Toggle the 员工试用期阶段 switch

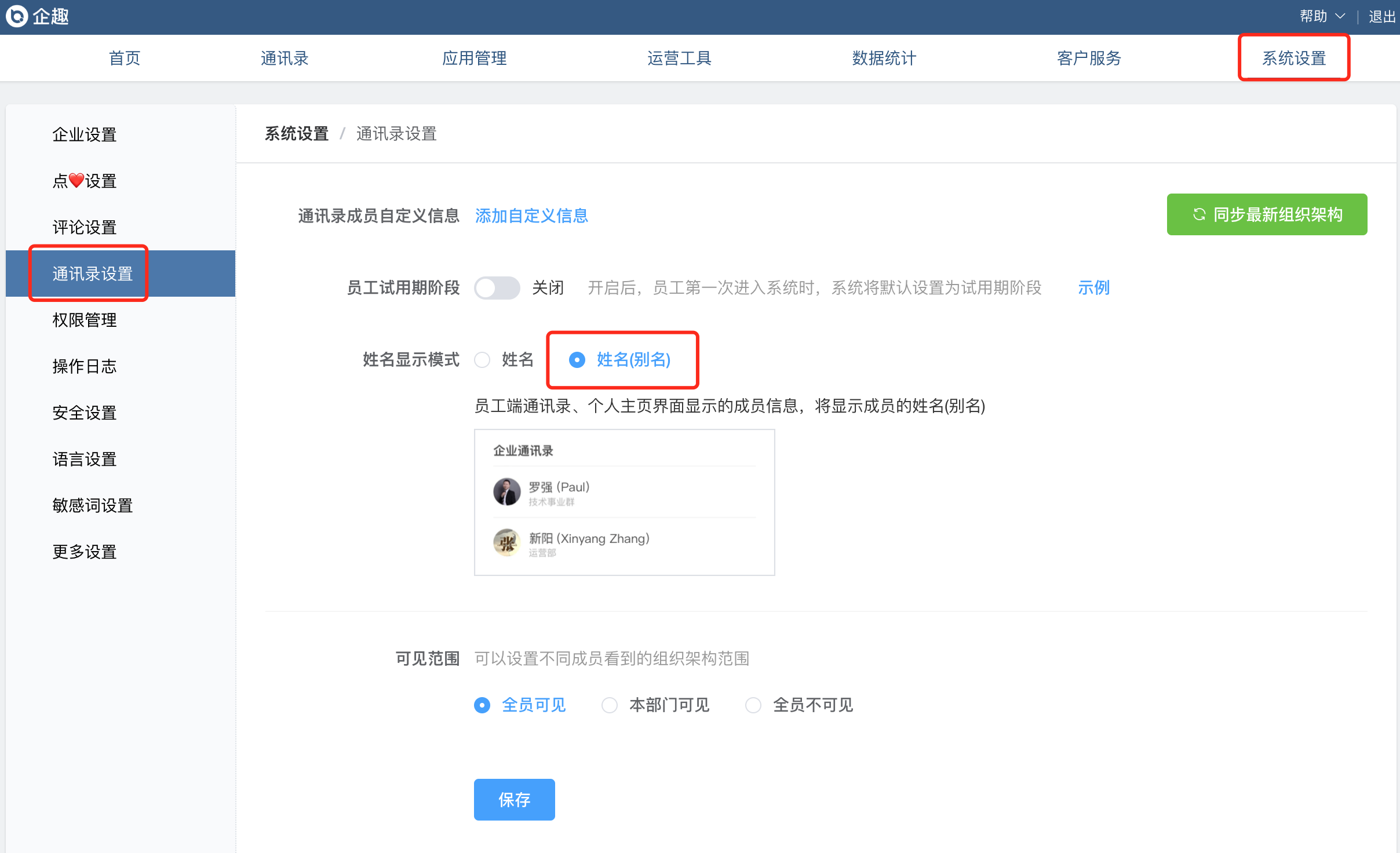click(497, 287)
